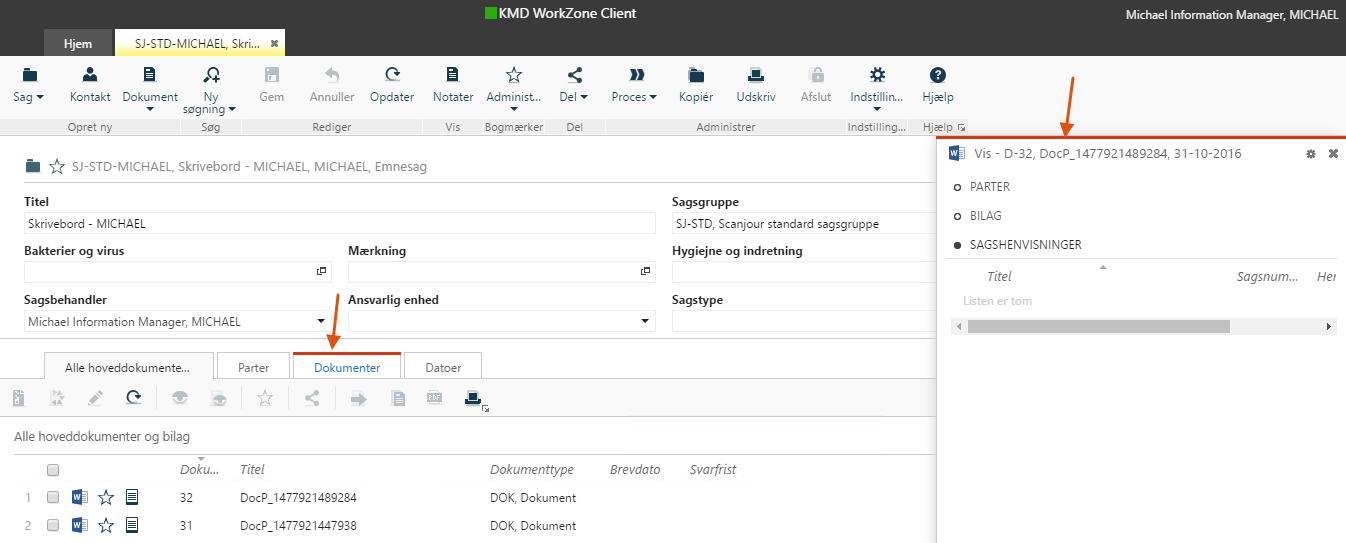Check the box for document 32

[53, 497]
